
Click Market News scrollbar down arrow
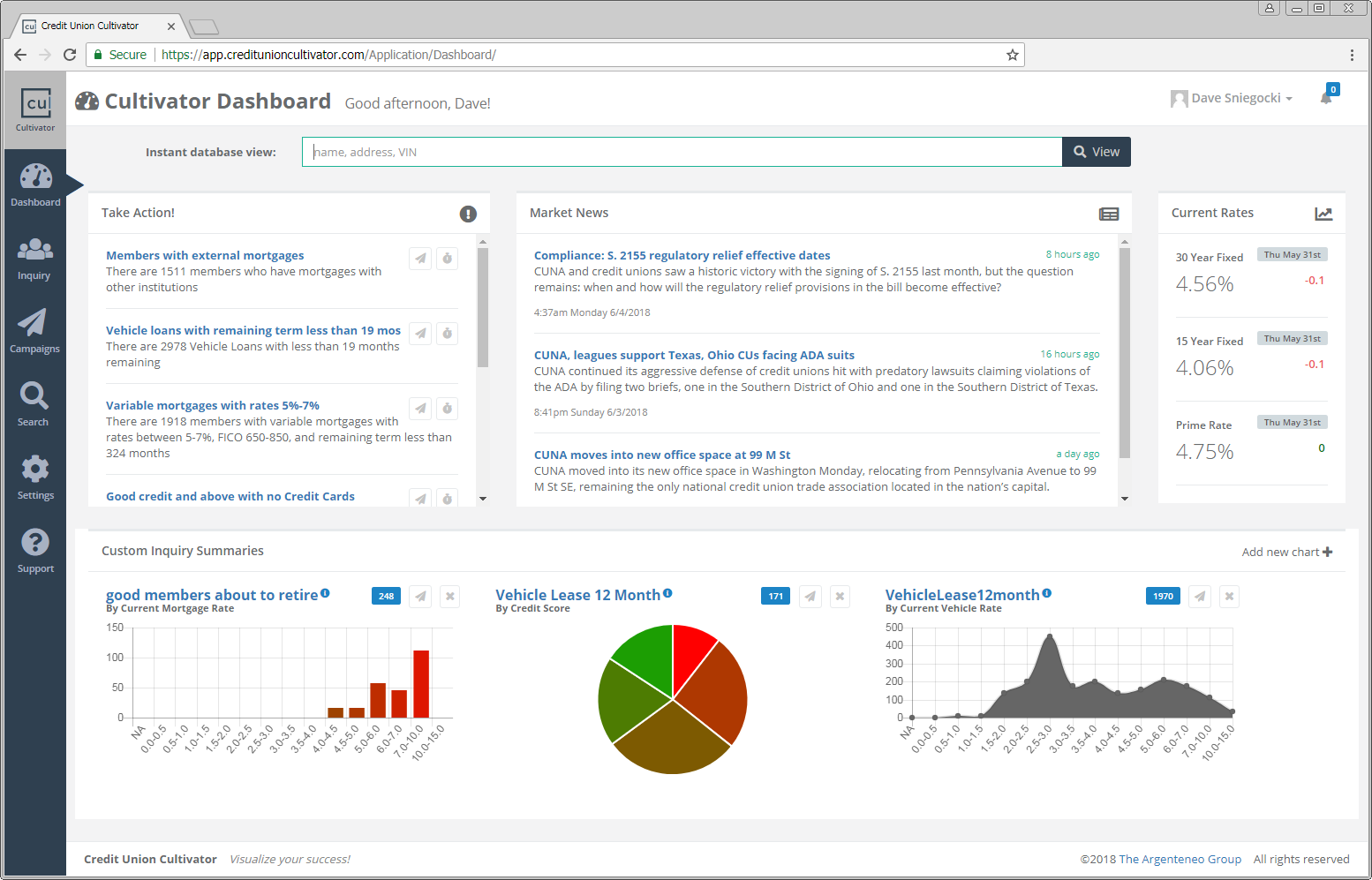[1125, 499]
